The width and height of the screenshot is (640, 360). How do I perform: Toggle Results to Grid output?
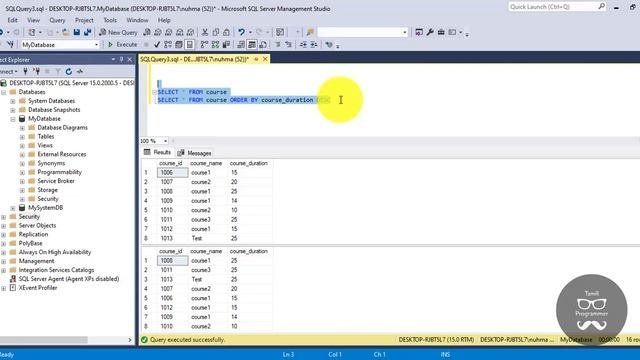(x=252, y=44)
